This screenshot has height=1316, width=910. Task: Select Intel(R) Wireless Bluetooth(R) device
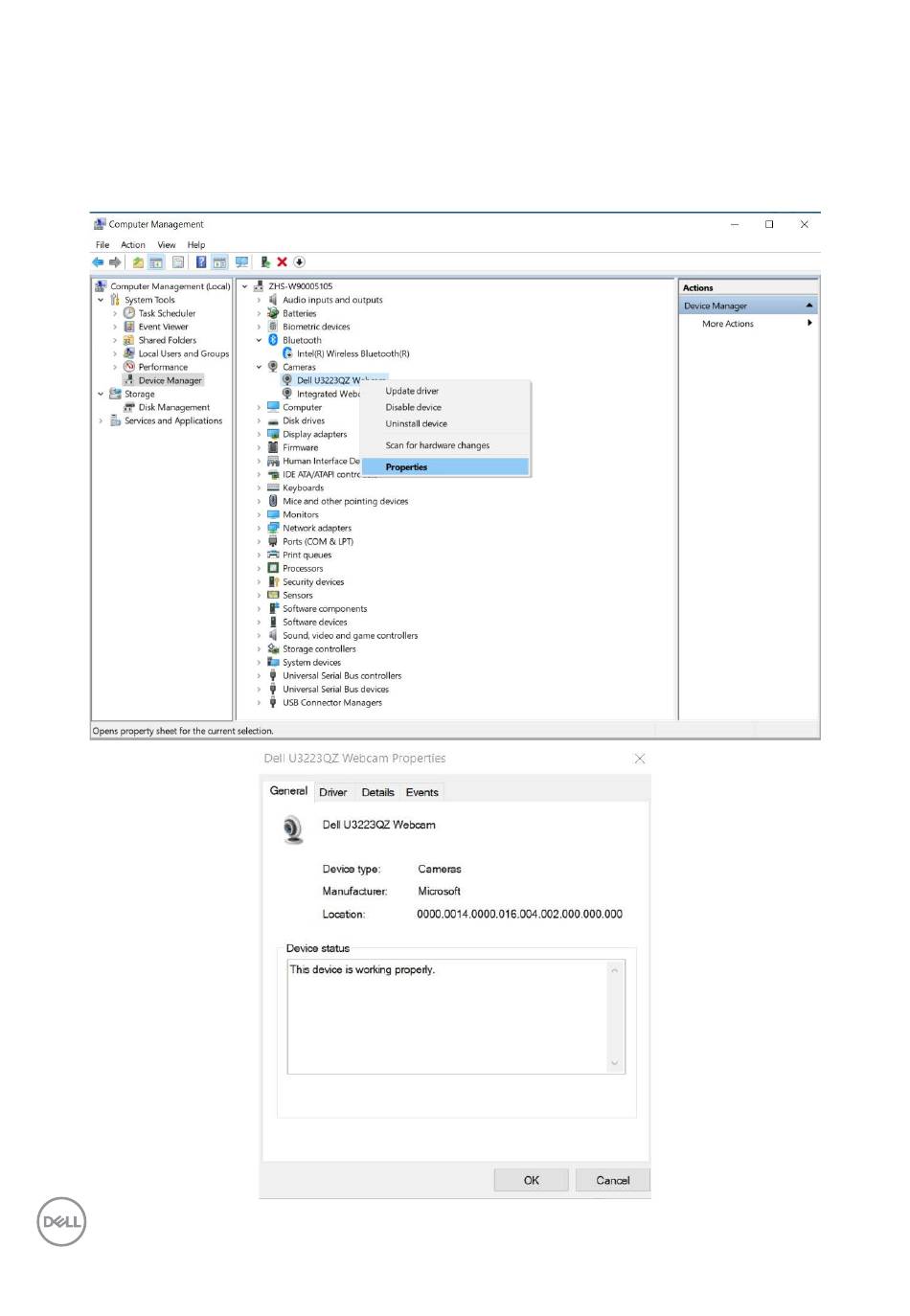click(x=353, y=353)
